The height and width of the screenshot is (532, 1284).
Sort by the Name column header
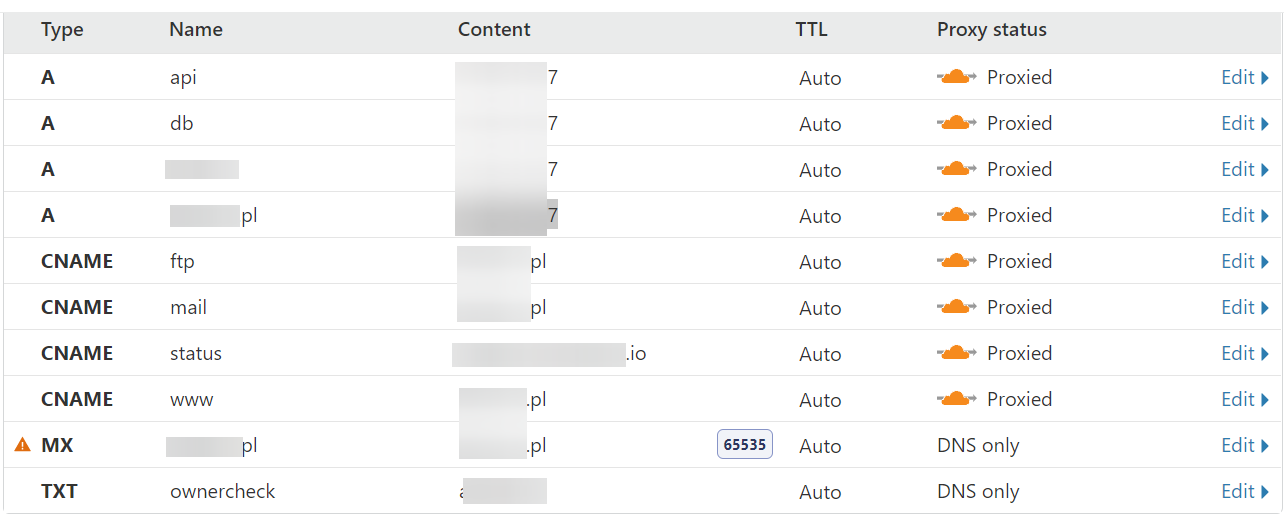click(x=195, y=30)
